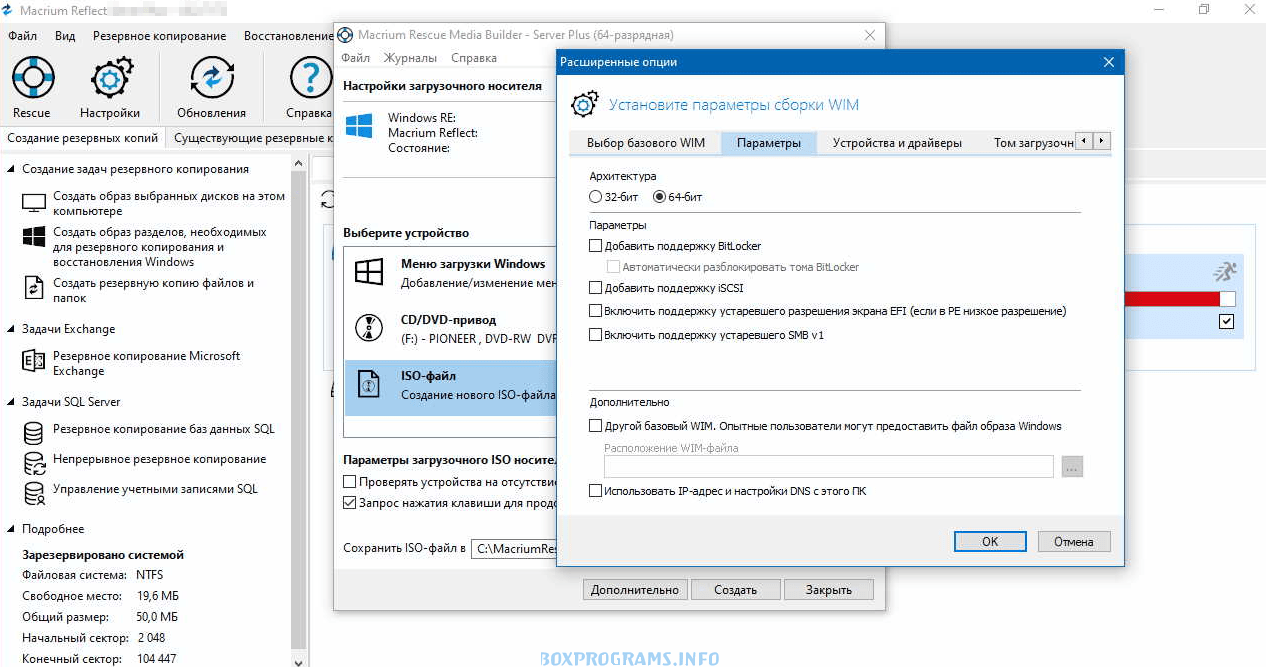1266x667 pixels.
Task: Click monitor icon for imaging selected disks
Action: [x=34, y=204]
